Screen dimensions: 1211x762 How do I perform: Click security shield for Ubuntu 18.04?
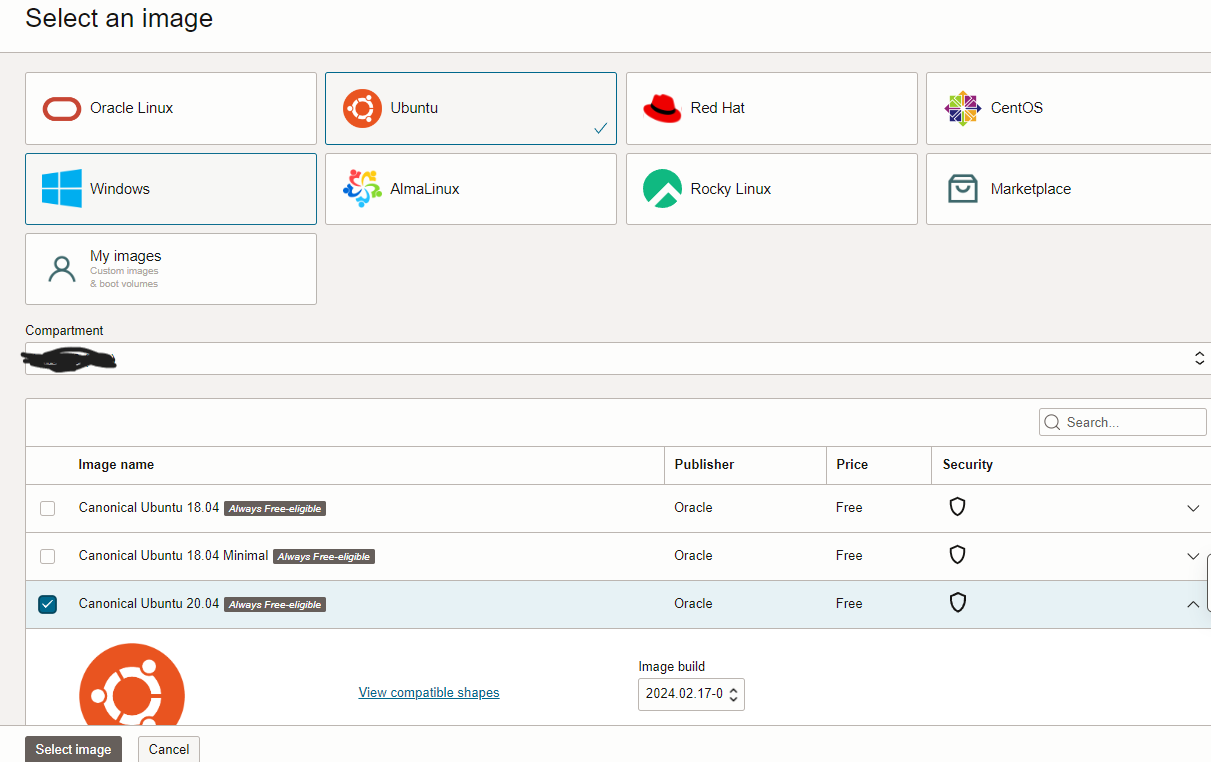coord(957,507)
